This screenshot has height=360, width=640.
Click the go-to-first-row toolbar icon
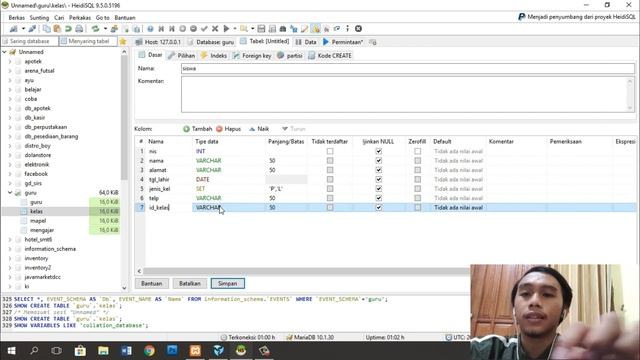click(161, 29)
